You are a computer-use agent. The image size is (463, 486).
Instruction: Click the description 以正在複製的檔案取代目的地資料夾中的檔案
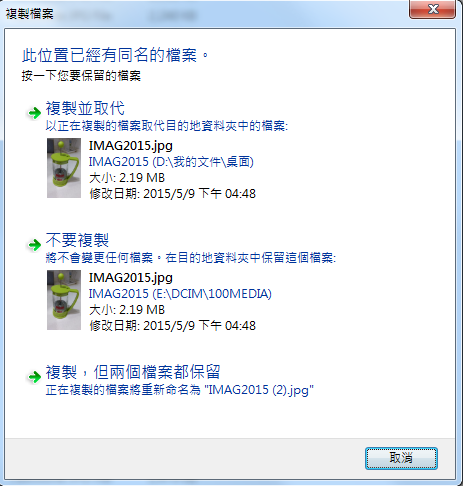167,126
